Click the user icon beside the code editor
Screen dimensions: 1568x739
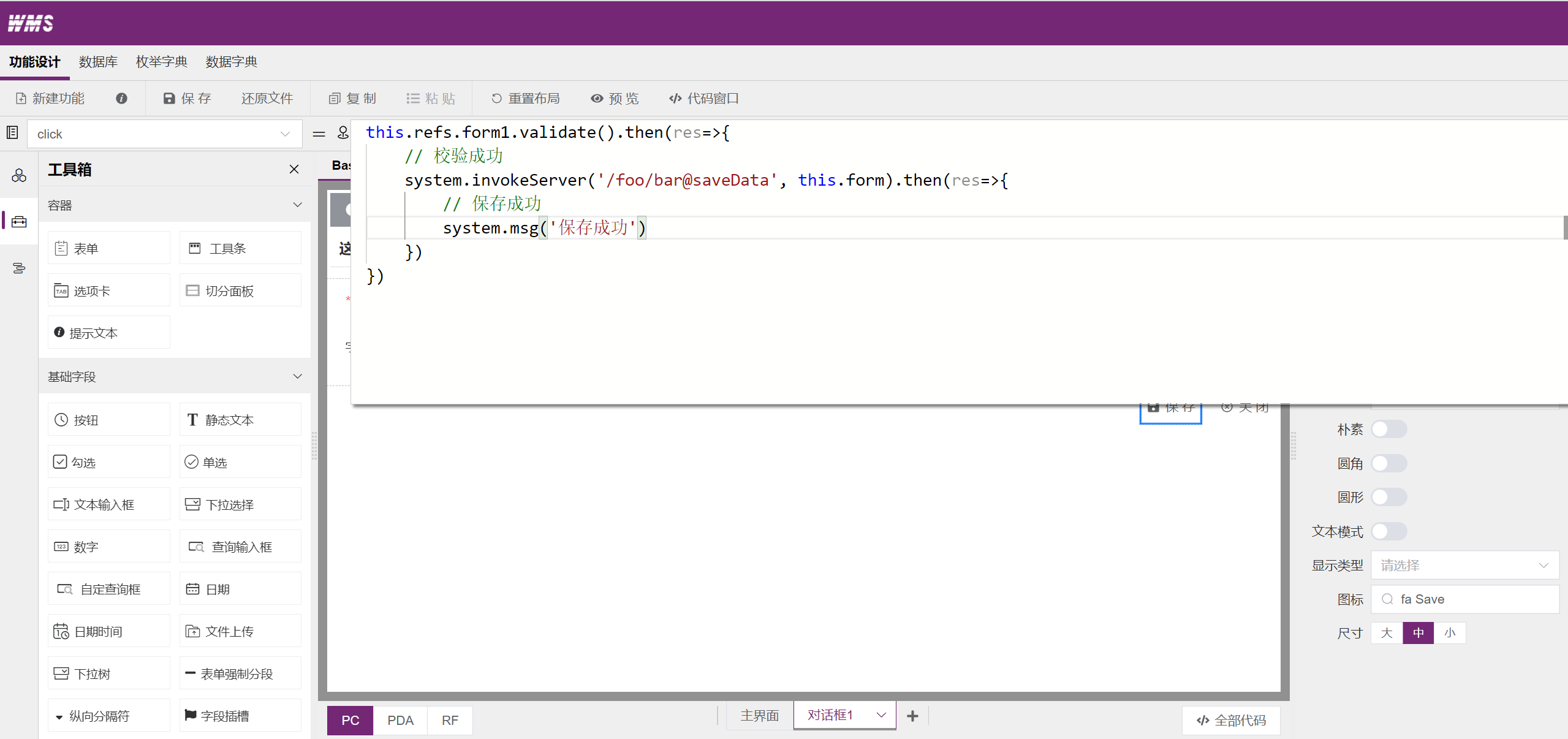[343, 132]
